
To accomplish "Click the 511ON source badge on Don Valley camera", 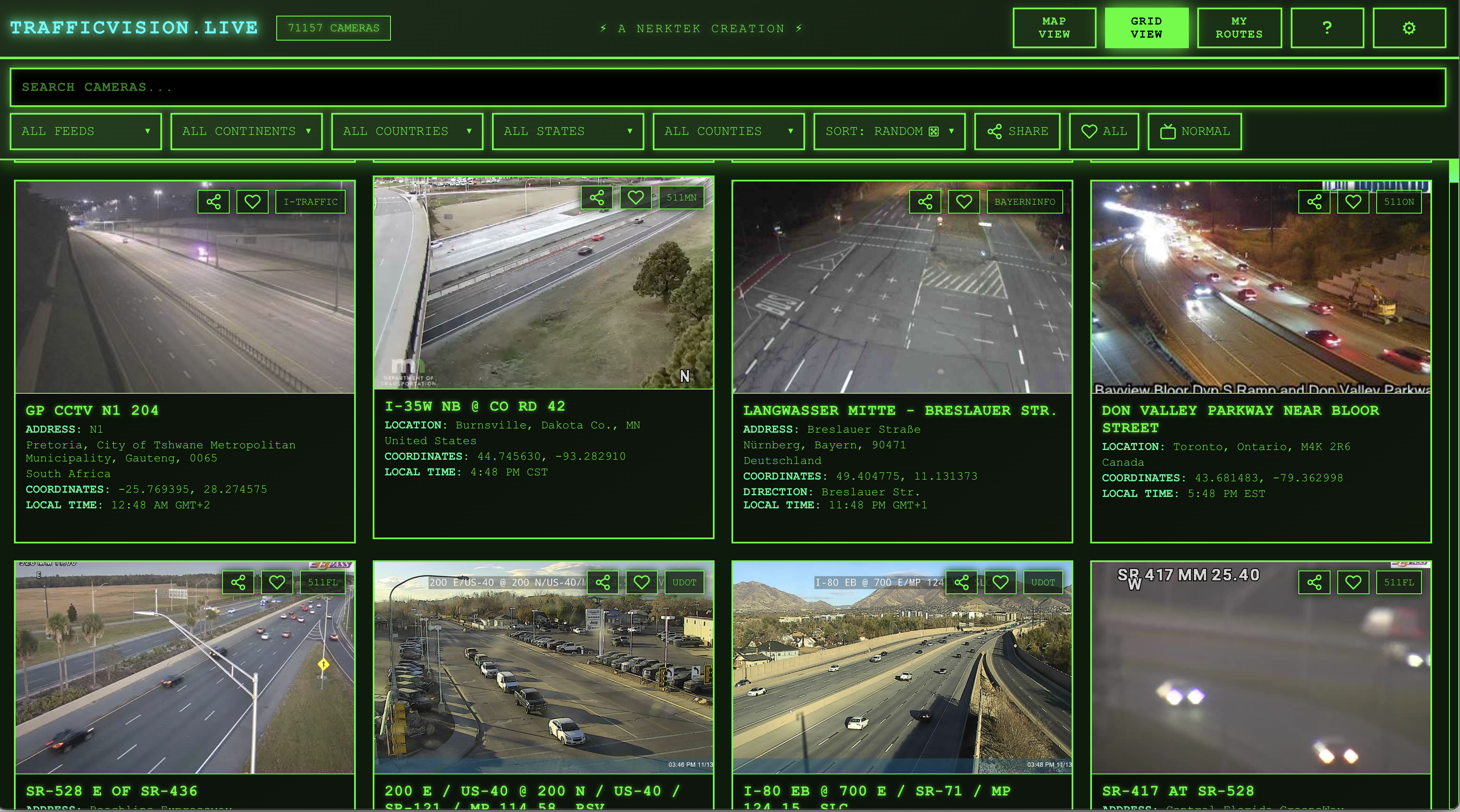I will [x=1400, y=201].
